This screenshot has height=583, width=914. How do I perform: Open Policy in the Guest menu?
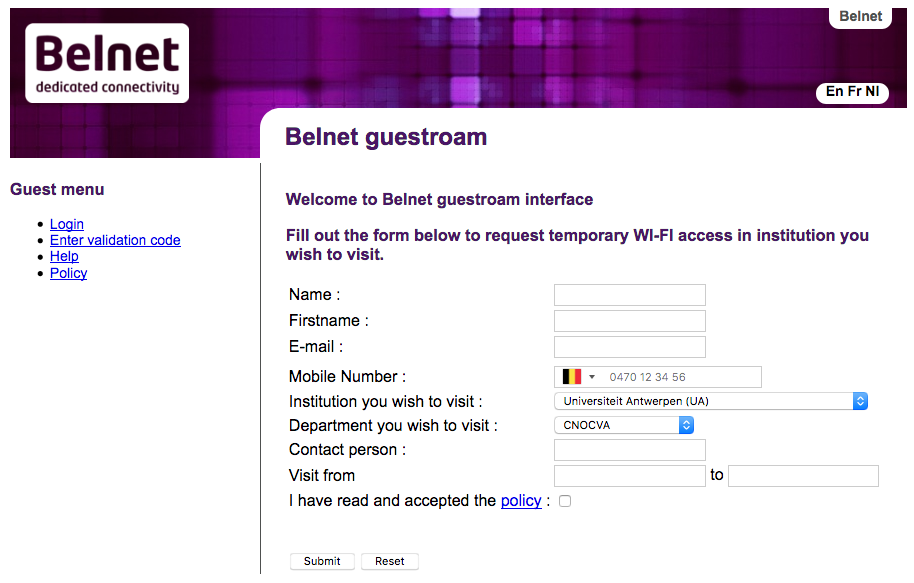(68, 273)
